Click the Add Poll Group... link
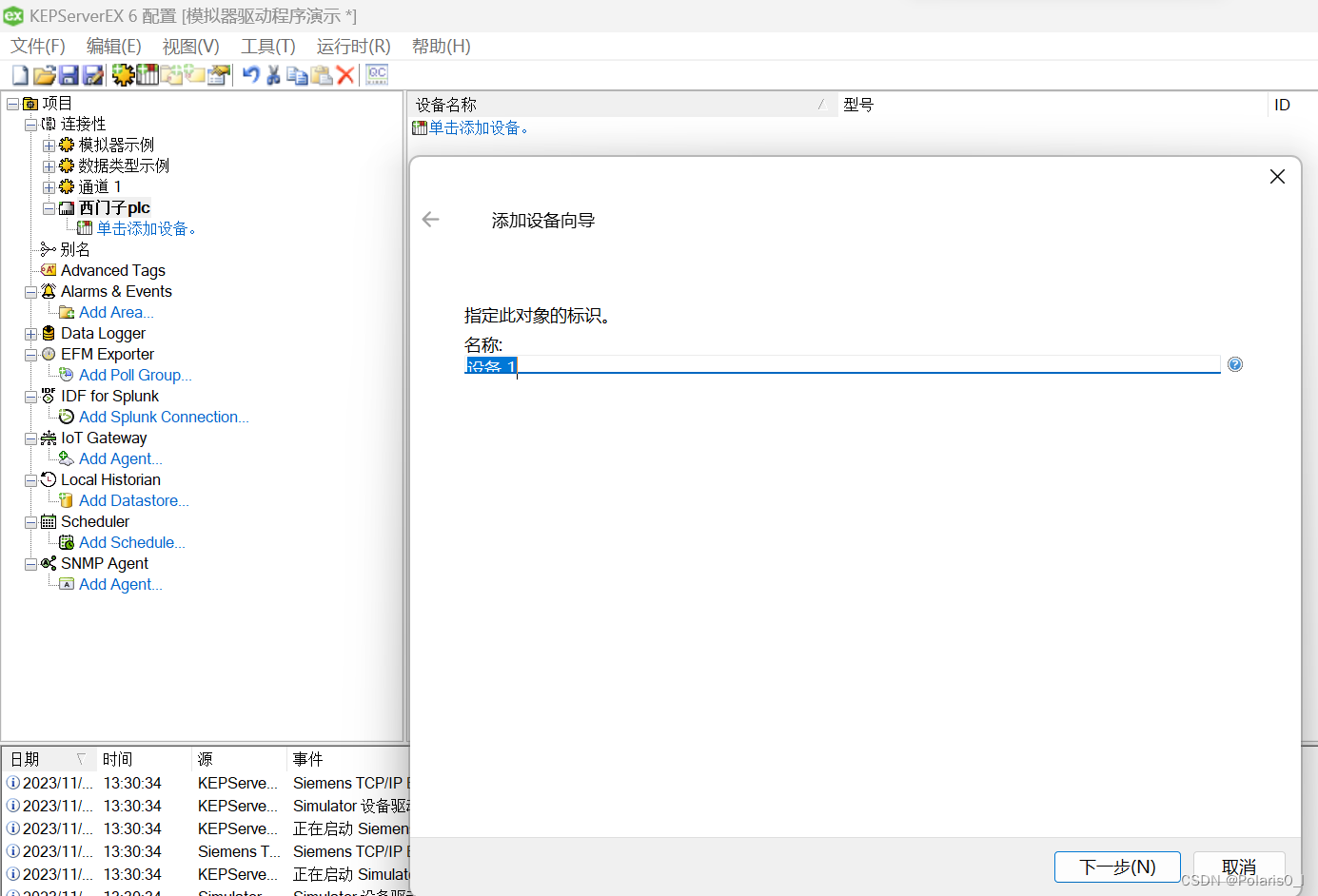 coord(135,375)
